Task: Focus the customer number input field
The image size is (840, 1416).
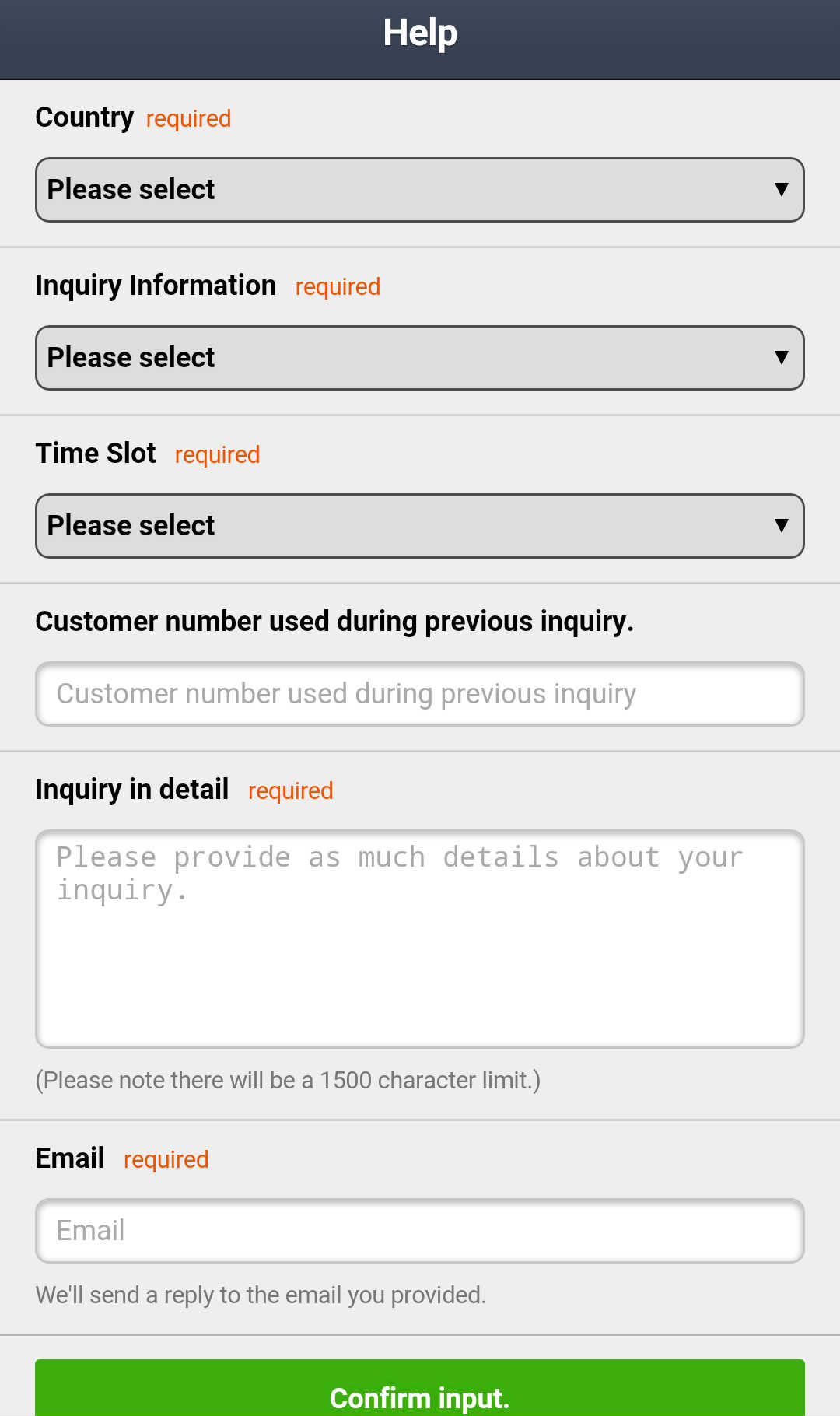Action: pos(420,694)
